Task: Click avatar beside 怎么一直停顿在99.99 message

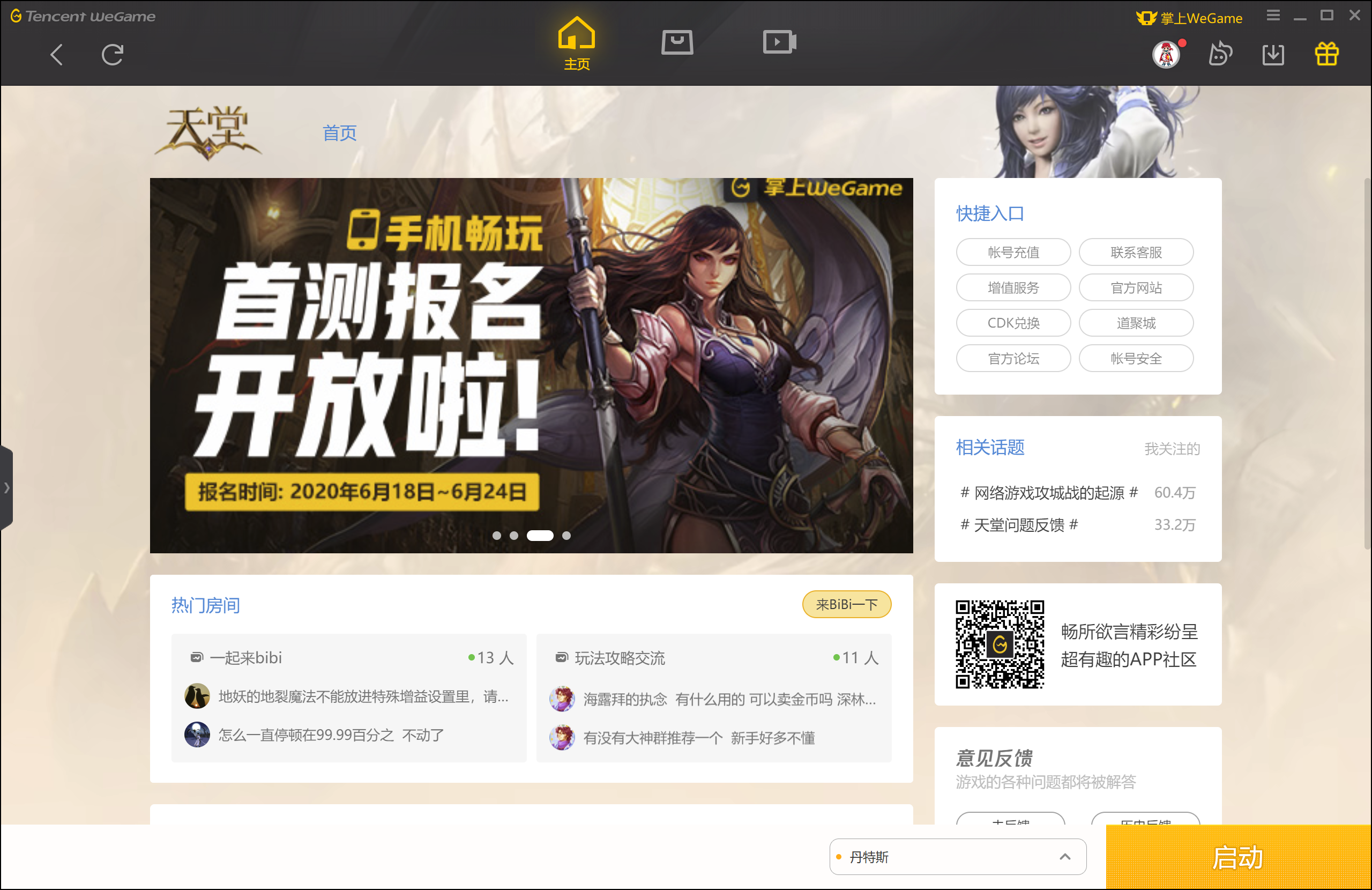Action: (x=197, y=735)
